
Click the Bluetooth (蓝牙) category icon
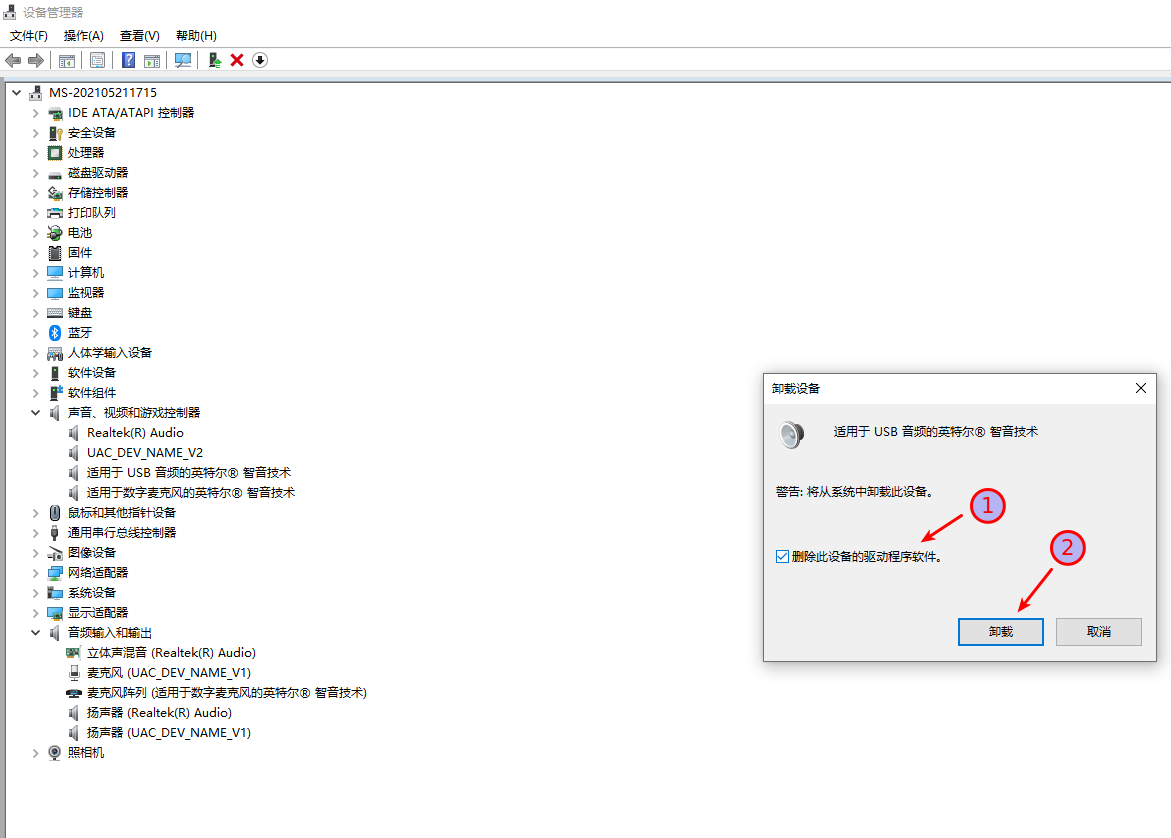(55, 332)
